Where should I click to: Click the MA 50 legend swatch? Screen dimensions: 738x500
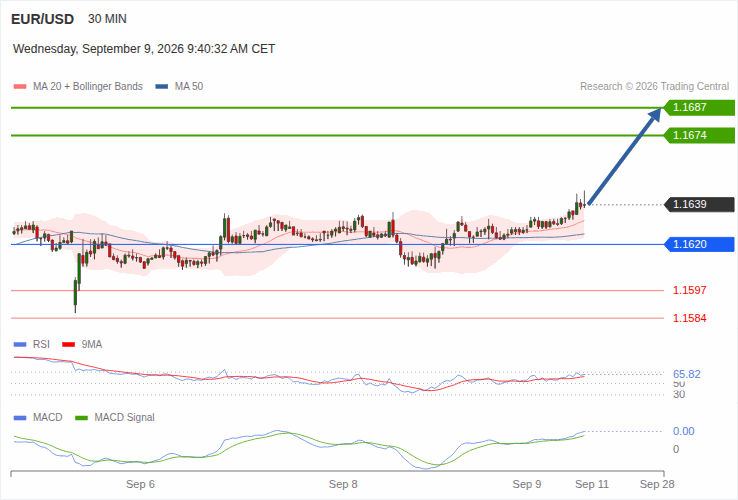tap(161, 87)
